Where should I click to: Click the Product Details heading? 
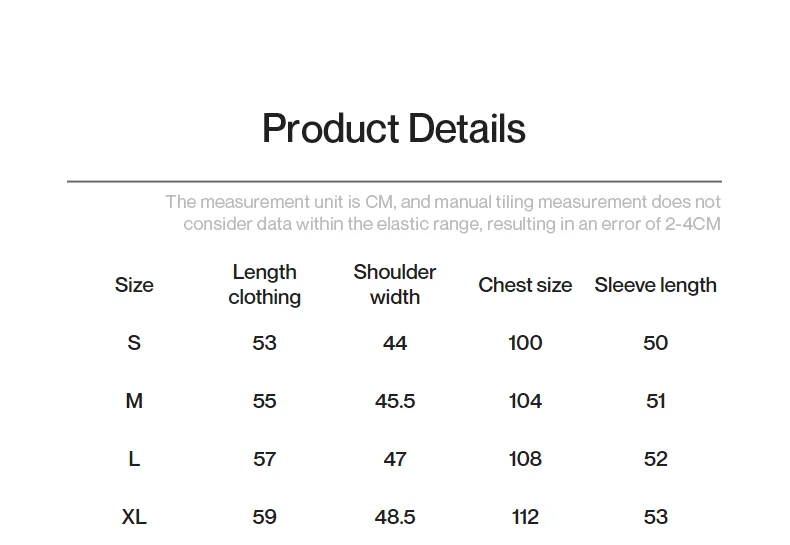[394, 129]
